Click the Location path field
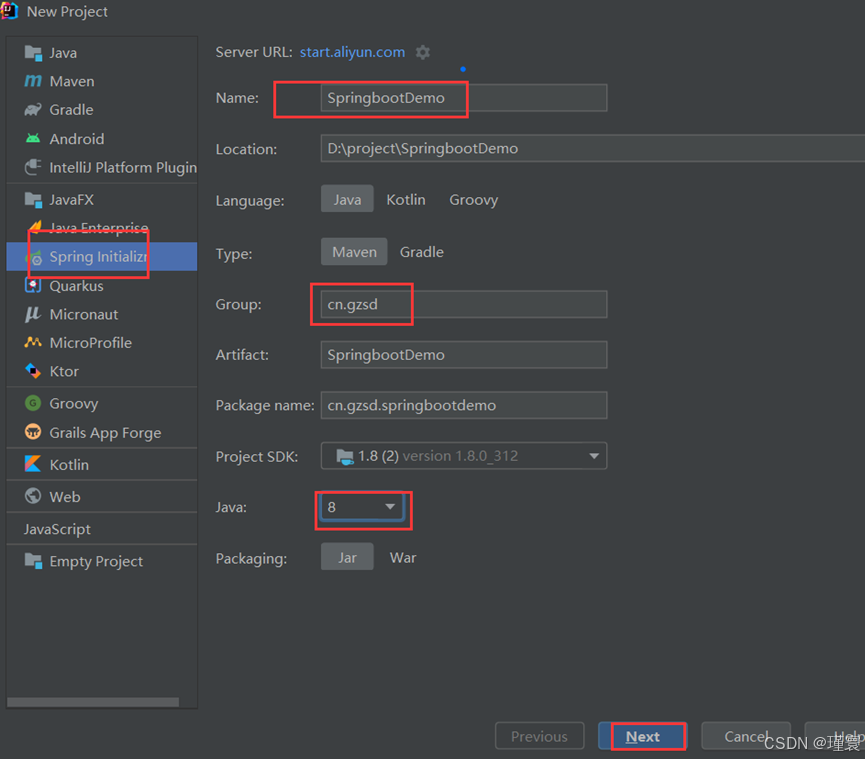 (592, 148)
